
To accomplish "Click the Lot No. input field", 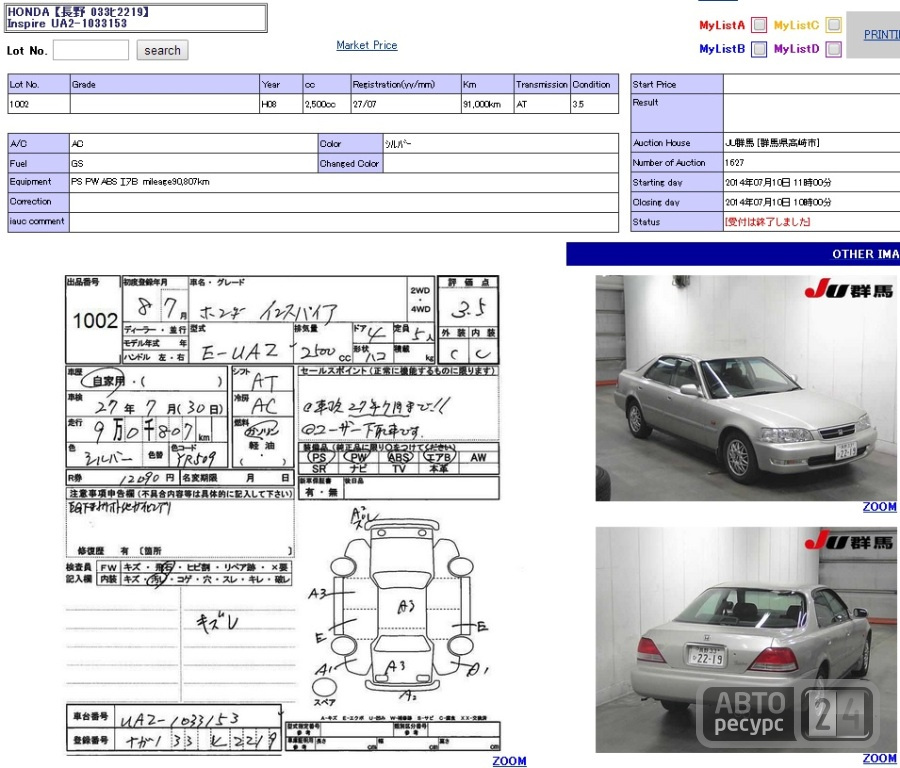I will [x=91, y=50].
